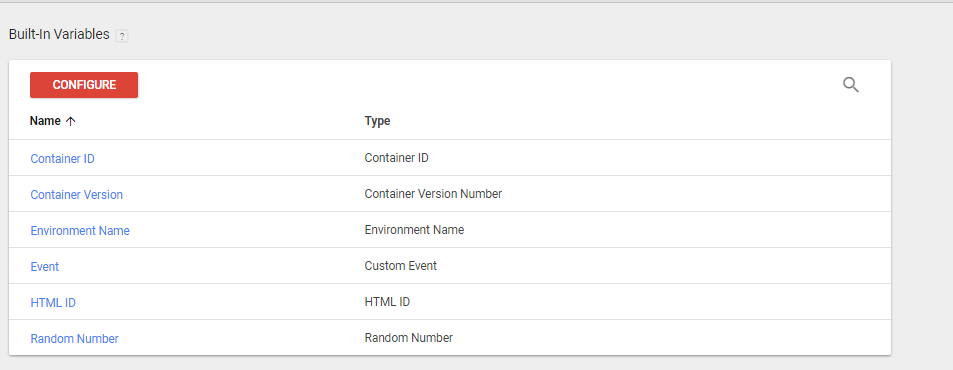The image size is (953, 370).
Task: Select the Container ID type cell
Action: (396, 158)
